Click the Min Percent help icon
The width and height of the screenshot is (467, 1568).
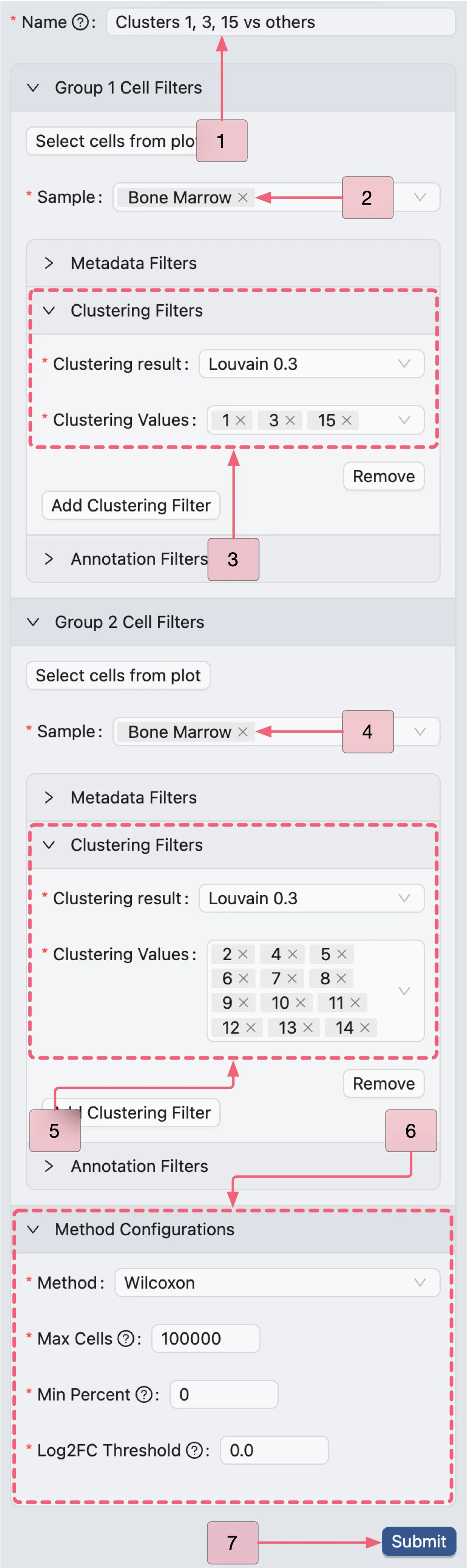142,1394
